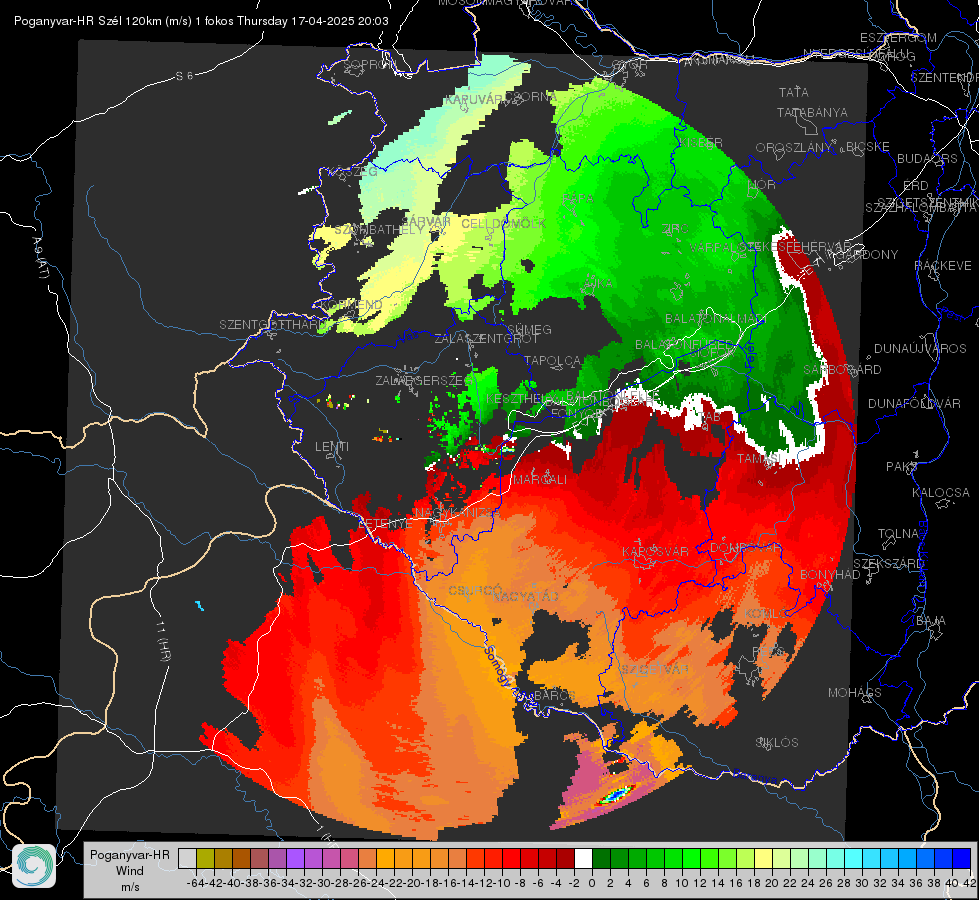Select the white swatch in the wind legend
979x900 pixels.
(x=583, y=858)
